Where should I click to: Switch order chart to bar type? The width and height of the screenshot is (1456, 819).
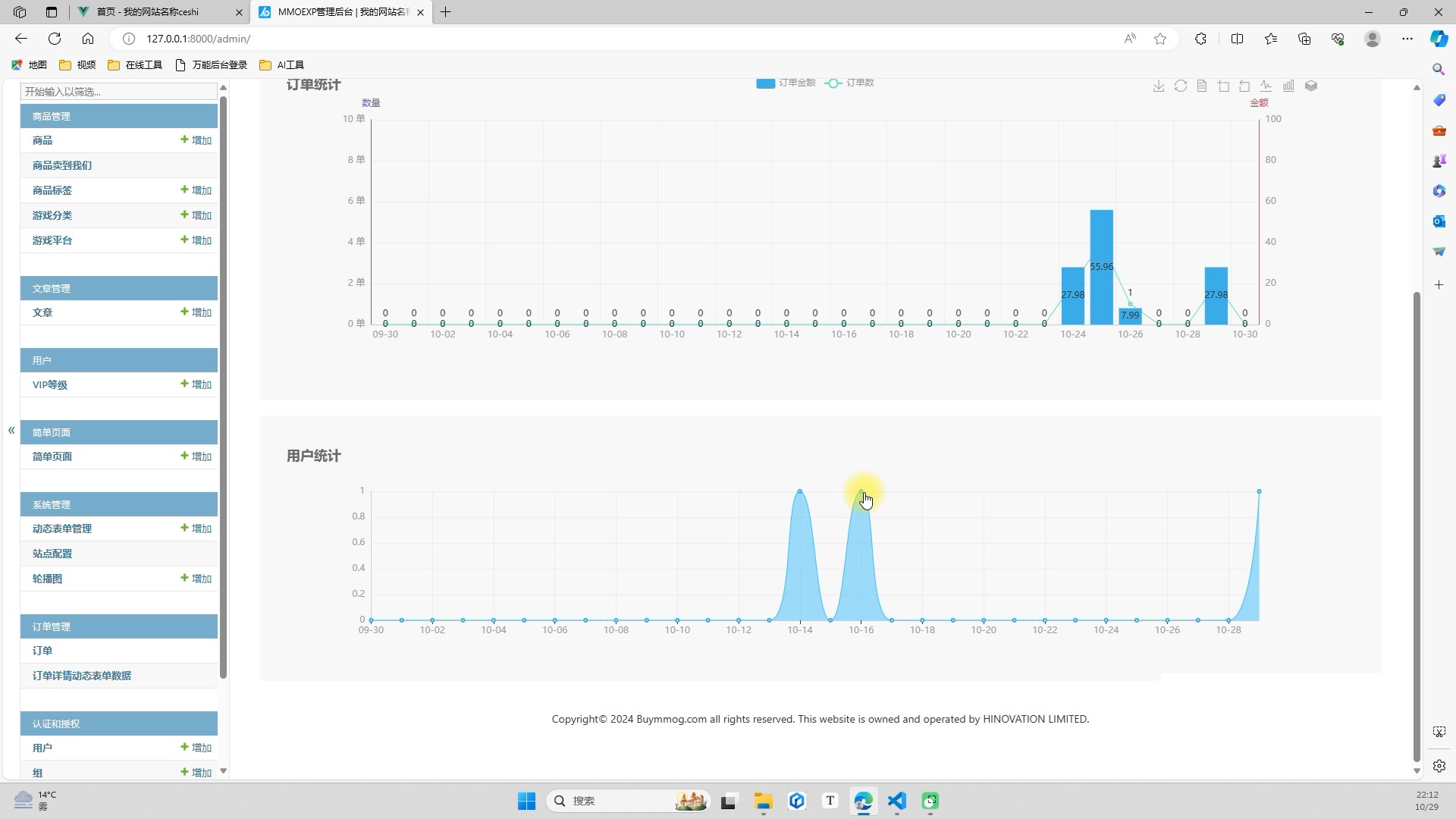coord(1288,86)
